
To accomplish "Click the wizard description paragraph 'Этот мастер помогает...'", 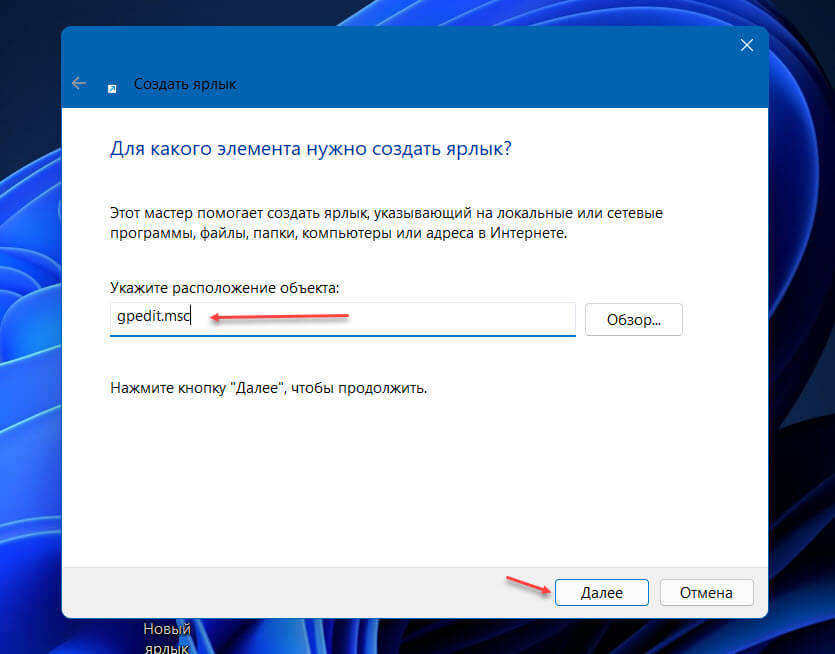I will [x=386, y=223].
